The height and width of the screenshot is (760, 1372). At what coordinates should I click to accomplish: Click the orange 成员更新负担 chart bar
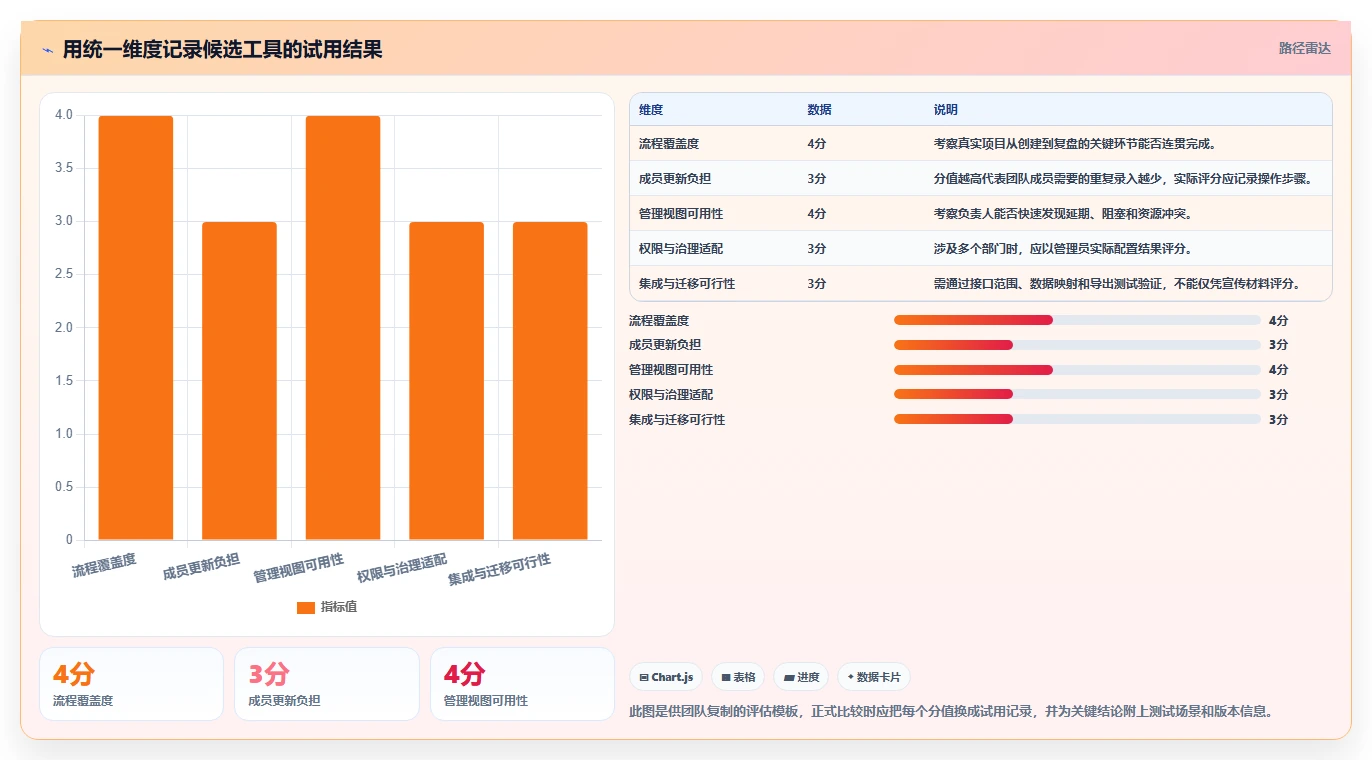(239, 381)
